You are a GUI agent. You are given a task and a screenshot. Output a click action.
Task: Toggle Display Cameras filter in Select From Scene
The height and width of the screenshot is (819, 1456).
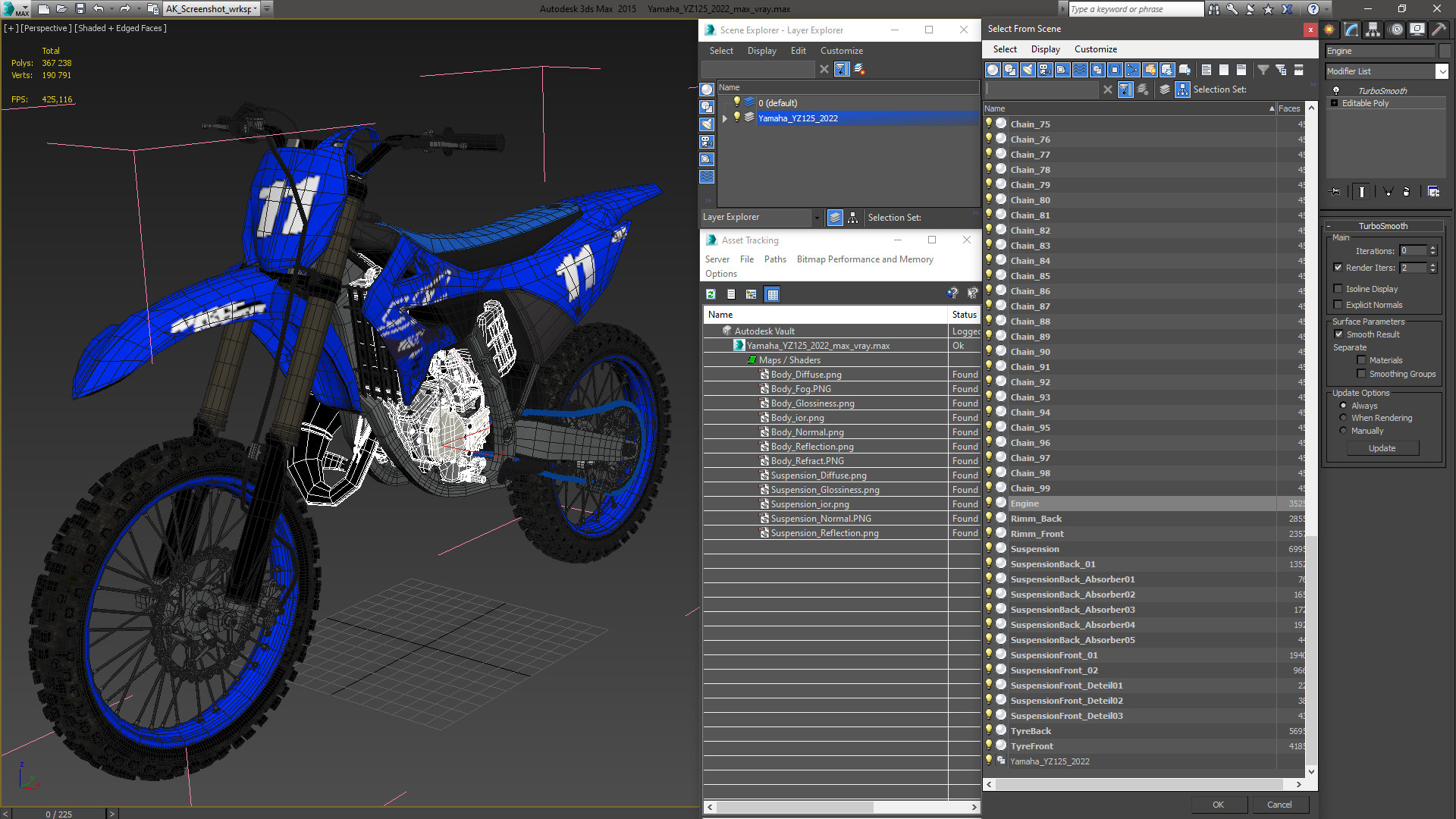click(1045, 70)
